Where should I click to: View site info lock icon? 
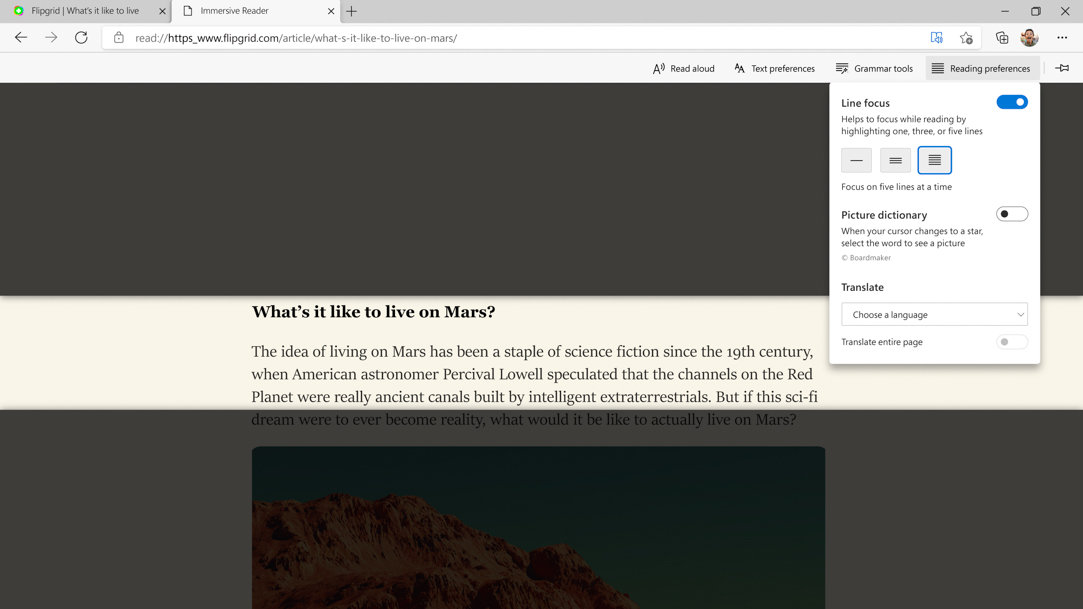119,38
